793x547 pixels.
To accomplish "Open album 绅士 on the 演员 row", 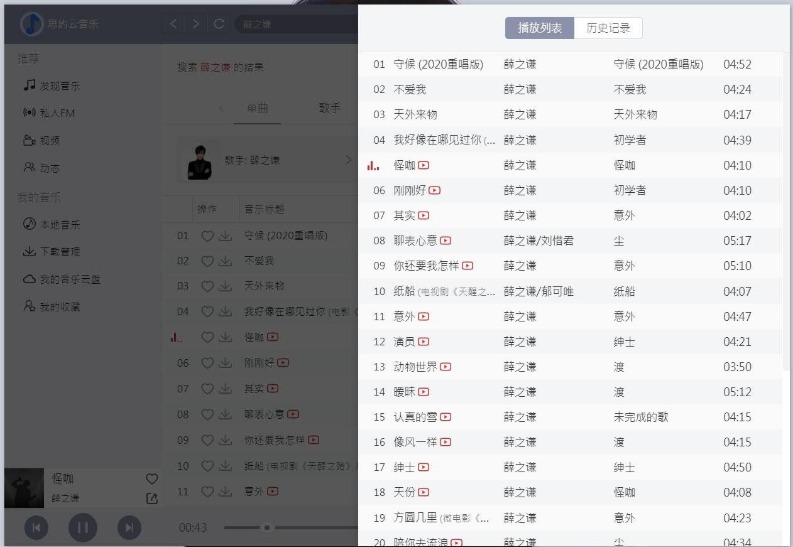I will 624,342.
